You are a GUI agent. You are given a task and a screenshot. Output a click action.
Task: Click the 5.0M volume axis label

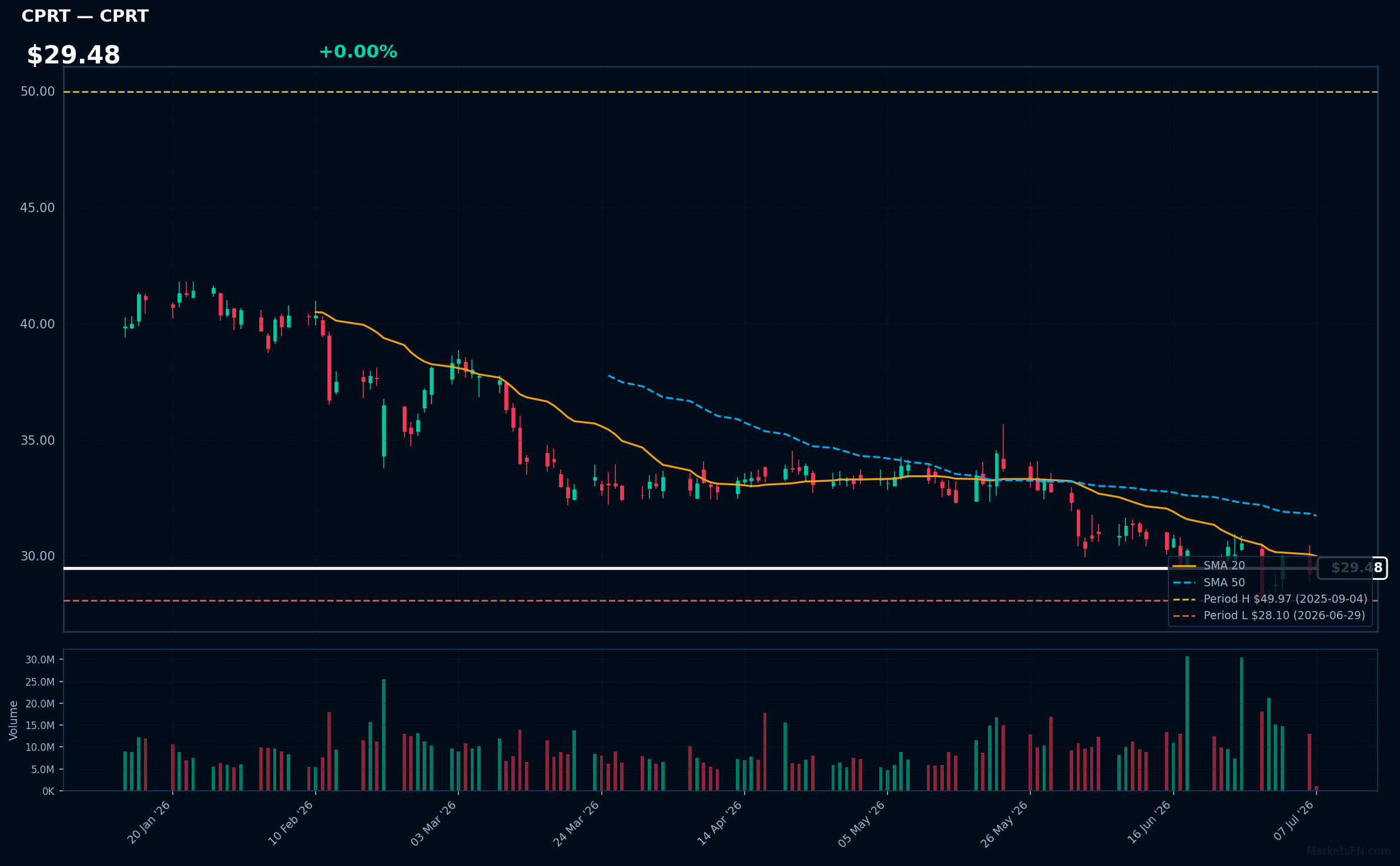pyautogui.click(x=43, y=770)
